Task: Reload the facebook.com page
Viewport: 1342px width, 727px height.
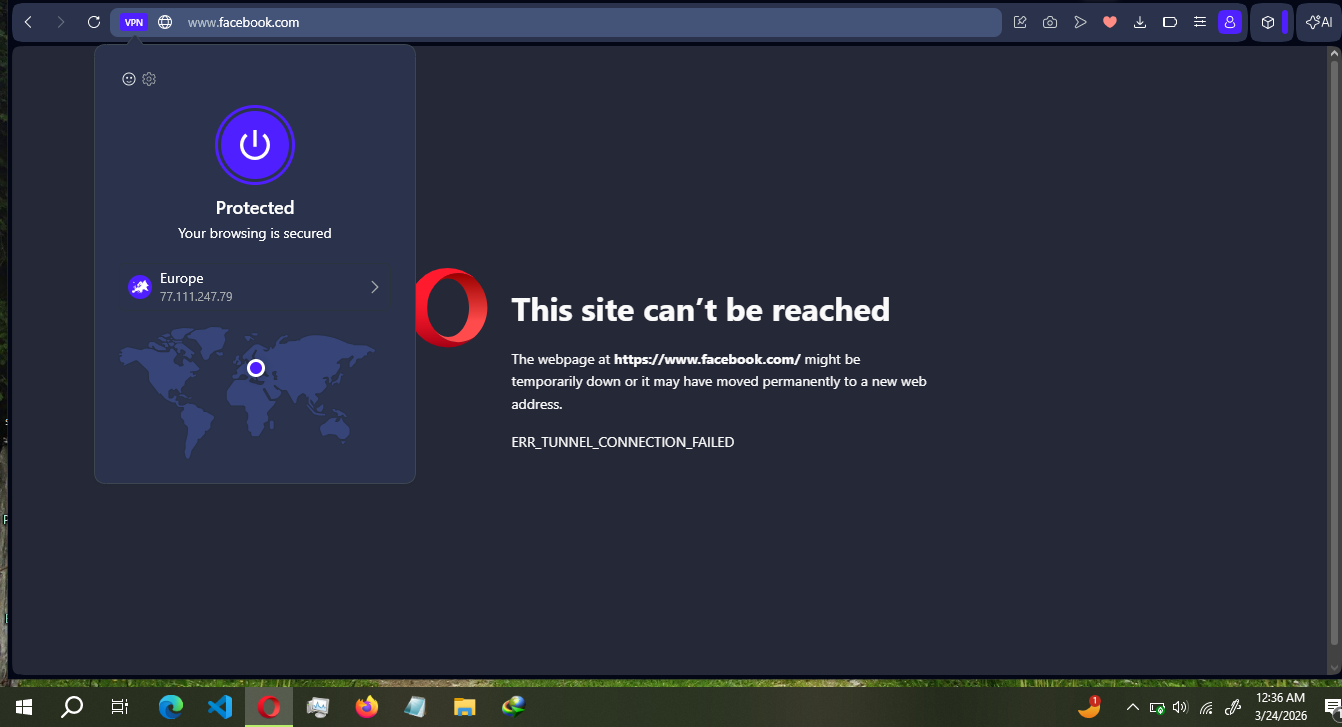Action: (93, 21)
